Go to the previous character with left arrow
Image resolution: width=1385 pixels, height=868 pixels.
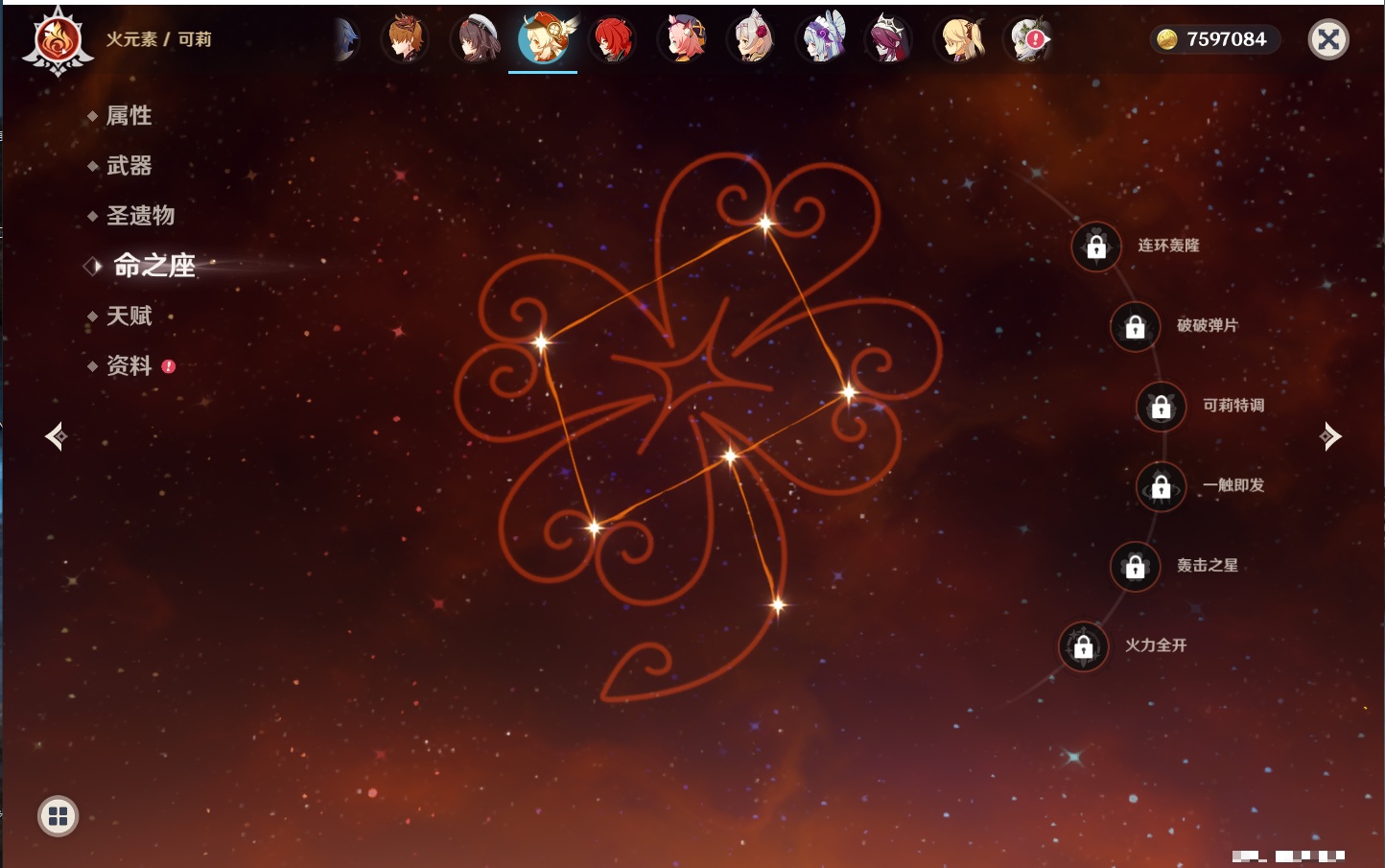click(56, 436)
